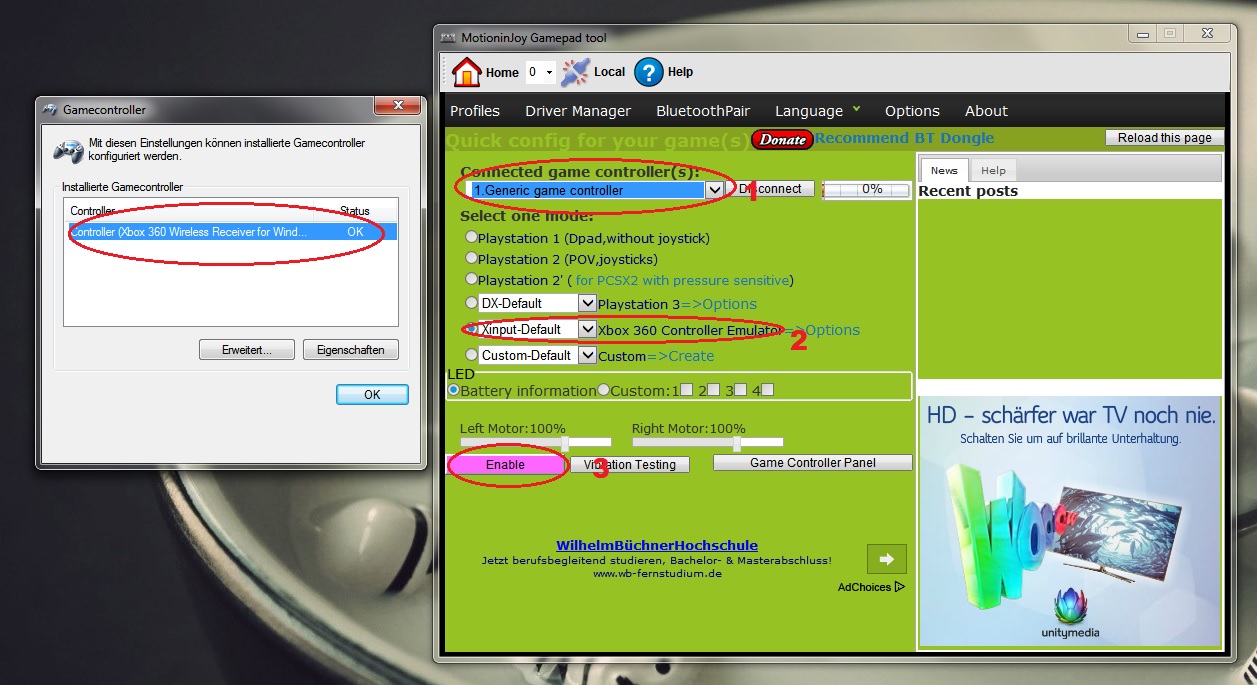Select Playstation 1 mode radio button
This screenshot has width=1257, height=685.
point(471,238)
